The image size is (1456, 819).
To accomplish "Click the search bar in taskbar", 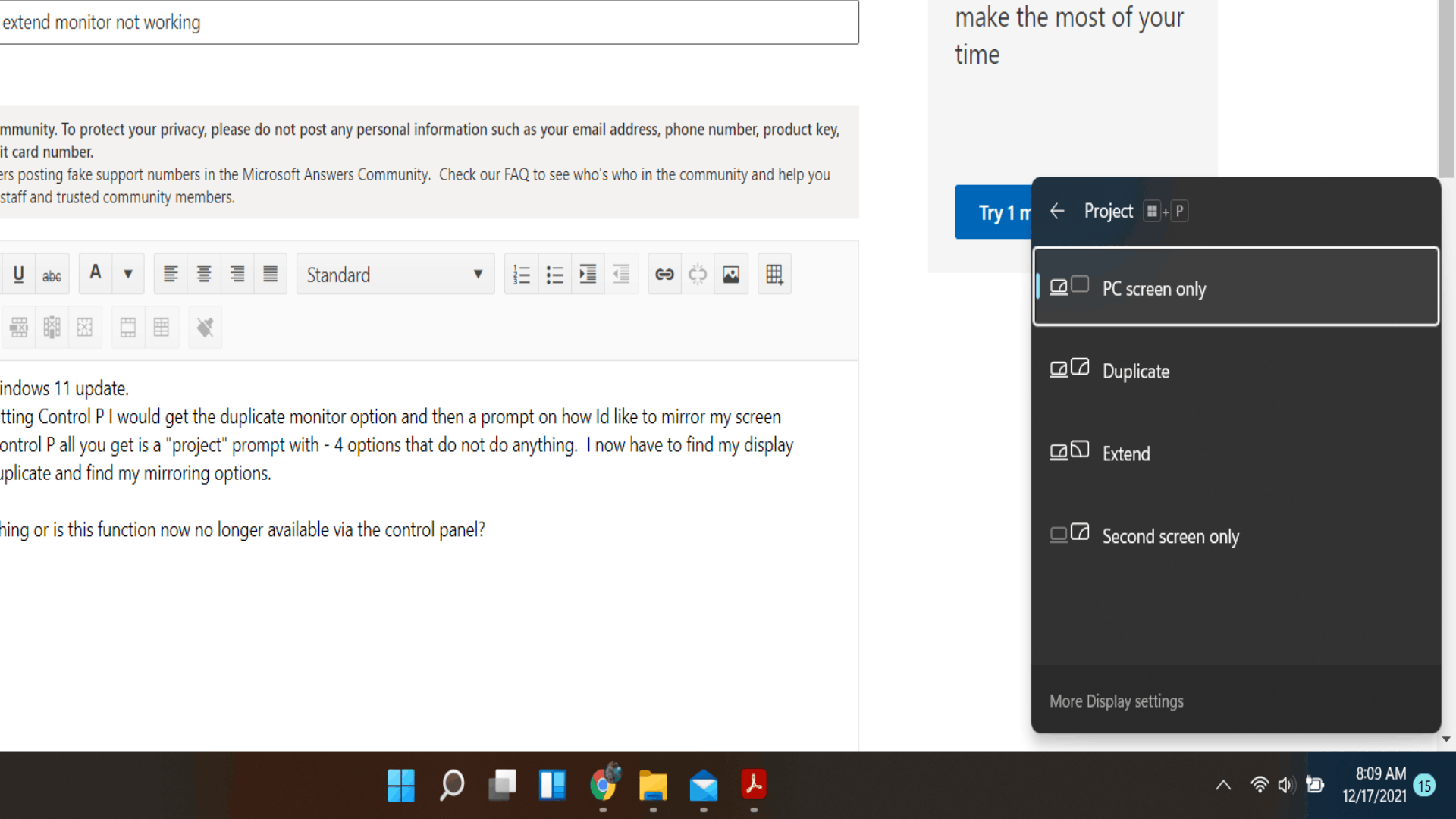I will coord(451,785).
